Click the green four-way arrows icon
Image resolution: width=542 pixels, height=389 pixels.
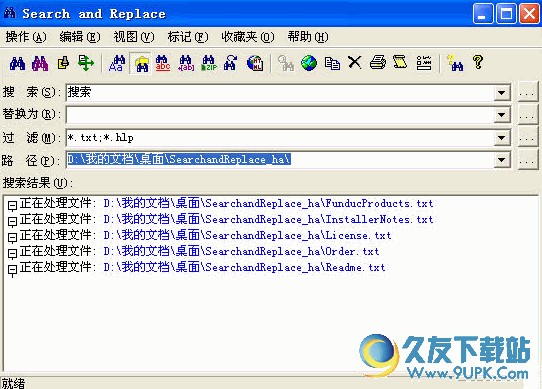pos(86,63)
